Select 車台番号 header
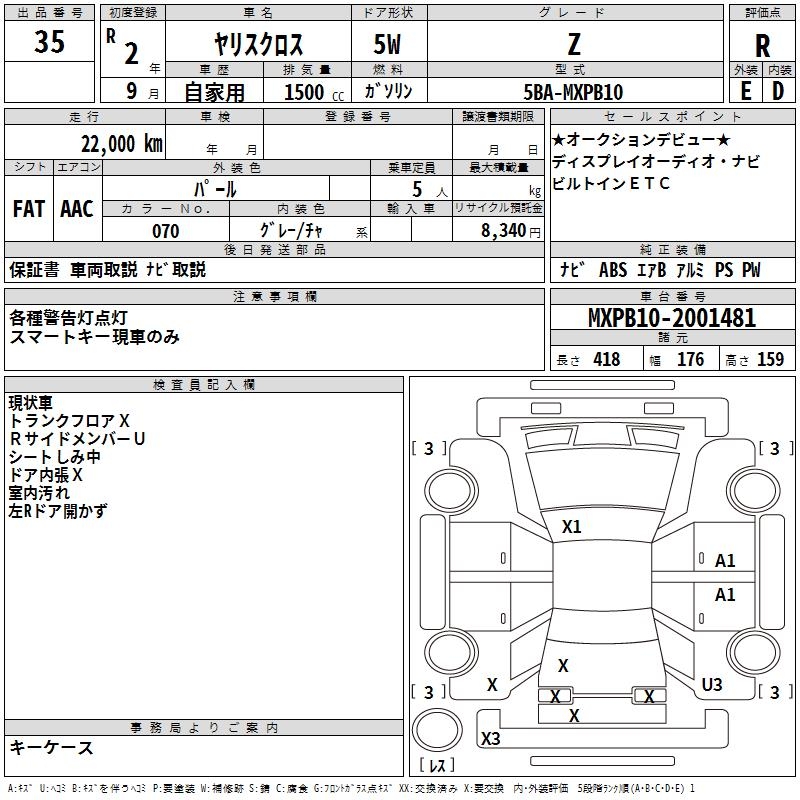Viewport: 800px width, 800px height. click(673, 296)
